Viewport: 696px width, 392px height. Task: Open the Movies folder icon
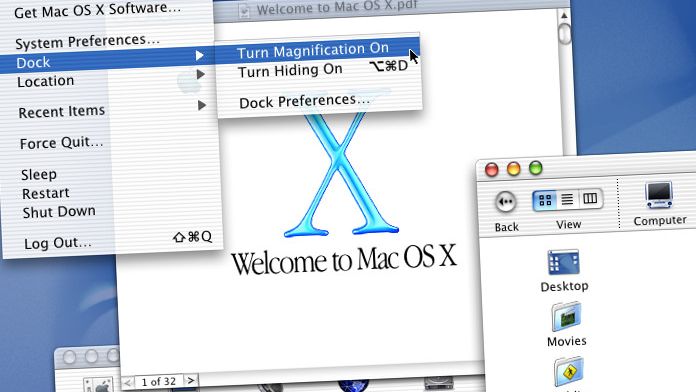pyautogui.click(x=566, y=317)
